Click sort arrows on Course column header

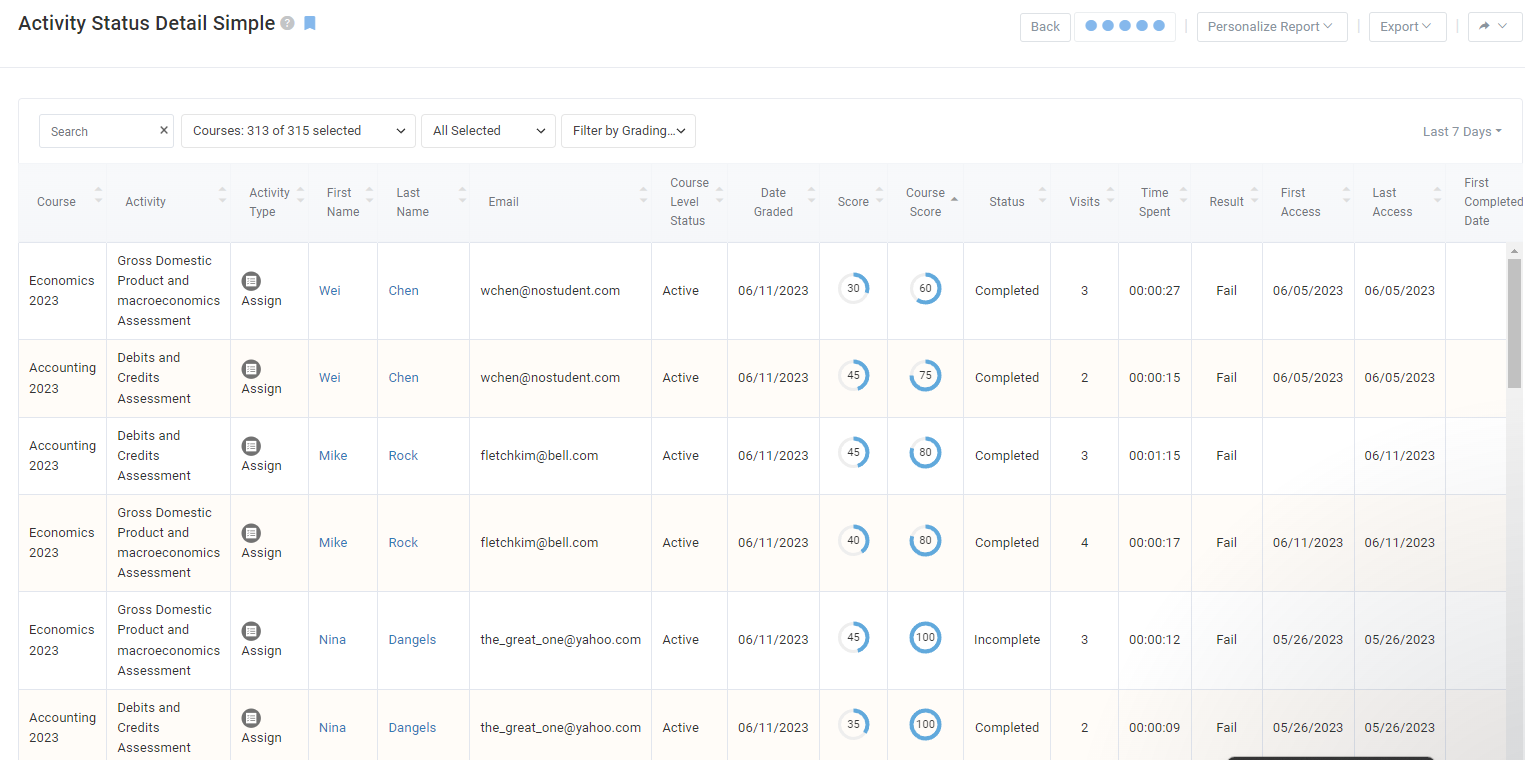coord(98,196)
